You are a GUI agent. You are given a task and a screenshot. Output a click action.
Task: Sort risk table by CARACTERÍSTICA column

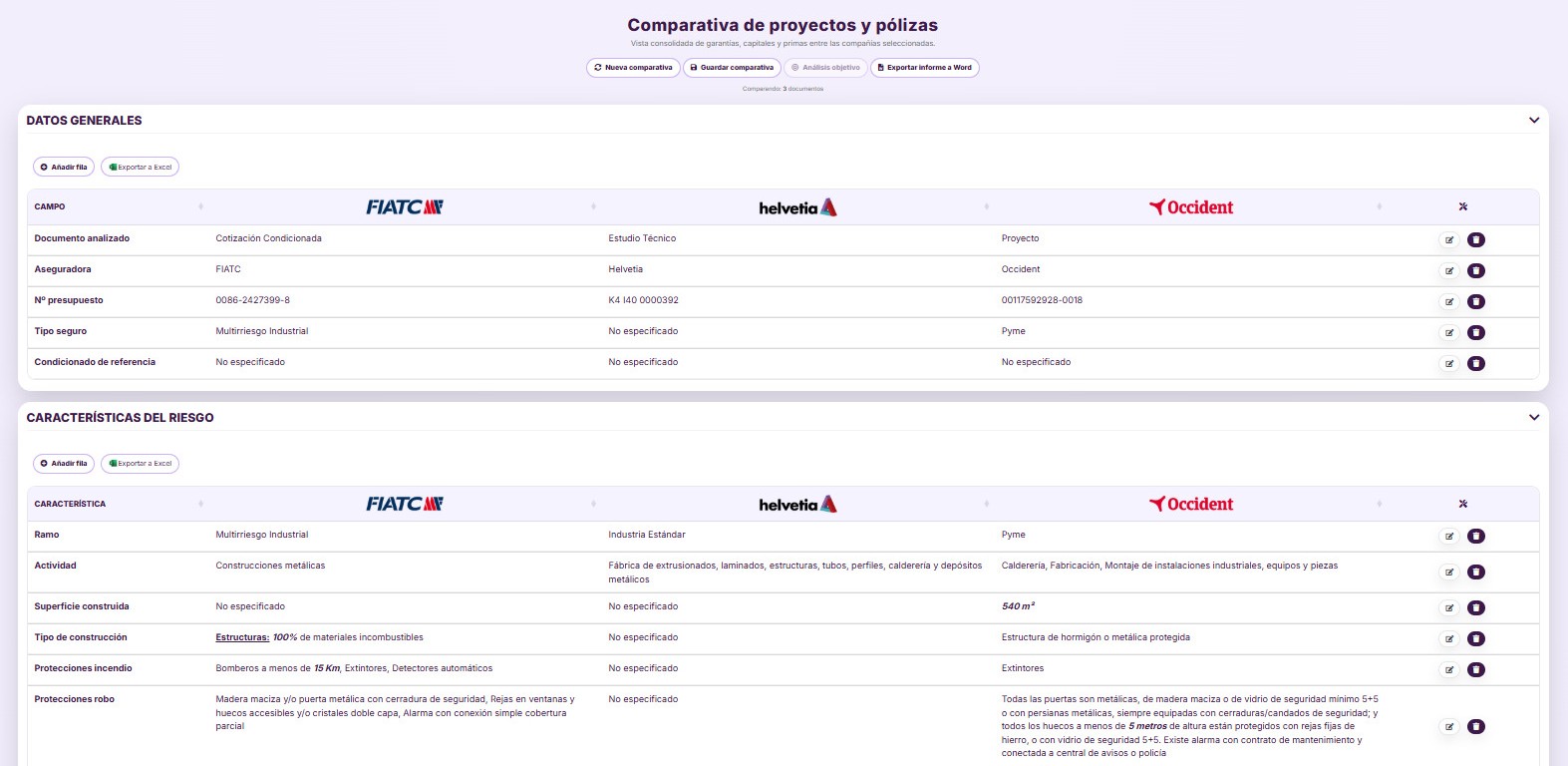click(200, 504)
